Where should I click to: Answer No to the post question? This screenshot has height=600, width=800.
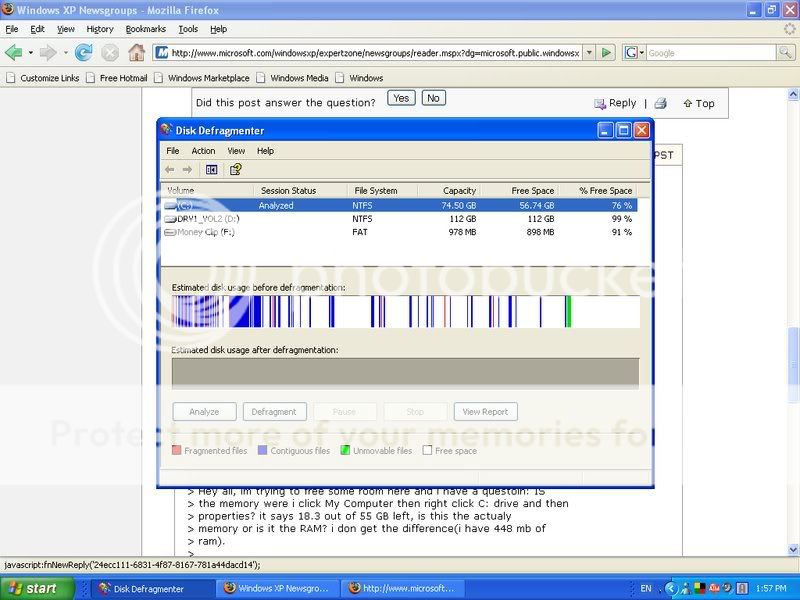coord(434,98)
